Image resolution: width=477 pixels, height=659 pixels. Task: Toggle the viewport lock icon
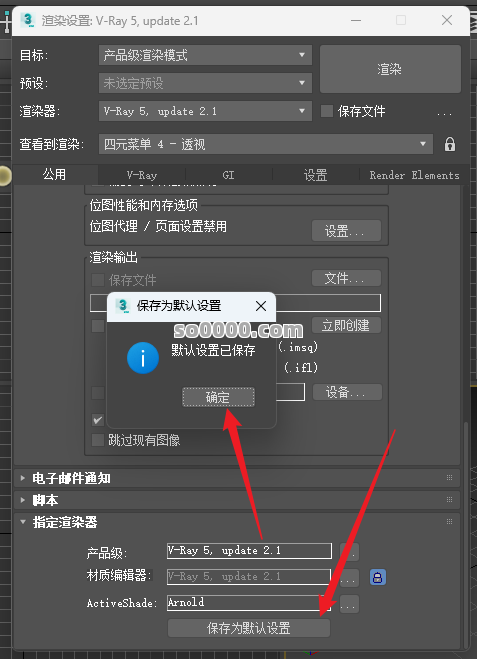pos(450,144)
